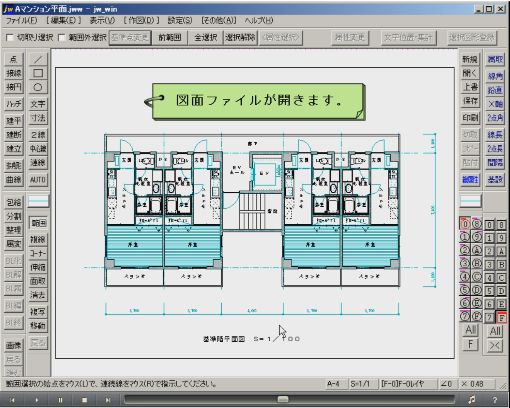Screen dimensions: 510x408
Task: Click the 全選択 select-all button
Action: click(206, 38)
